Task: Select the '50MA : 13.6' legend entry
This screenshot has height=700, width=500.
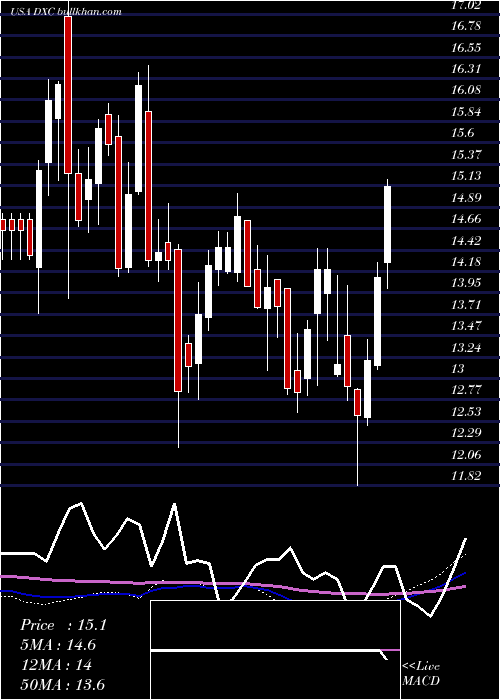Action: (x=62, y=685)
